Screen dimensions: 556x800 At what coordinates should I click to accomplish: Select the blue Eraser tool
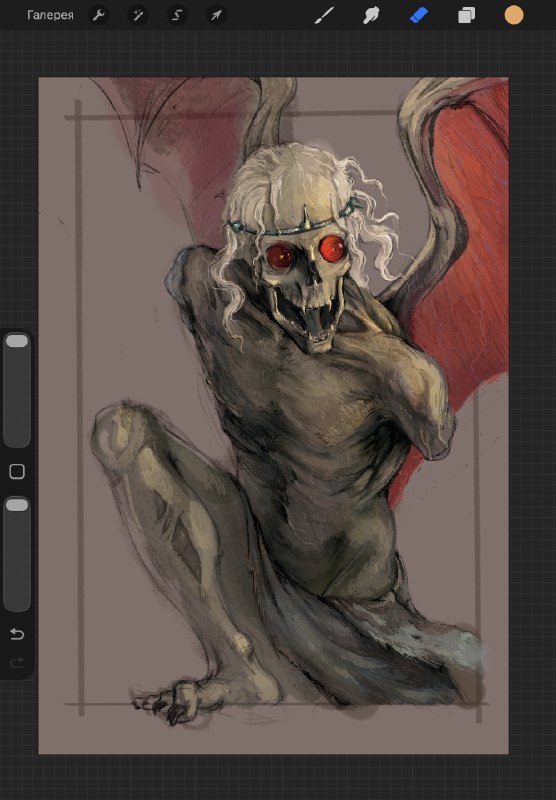(419, 15)
